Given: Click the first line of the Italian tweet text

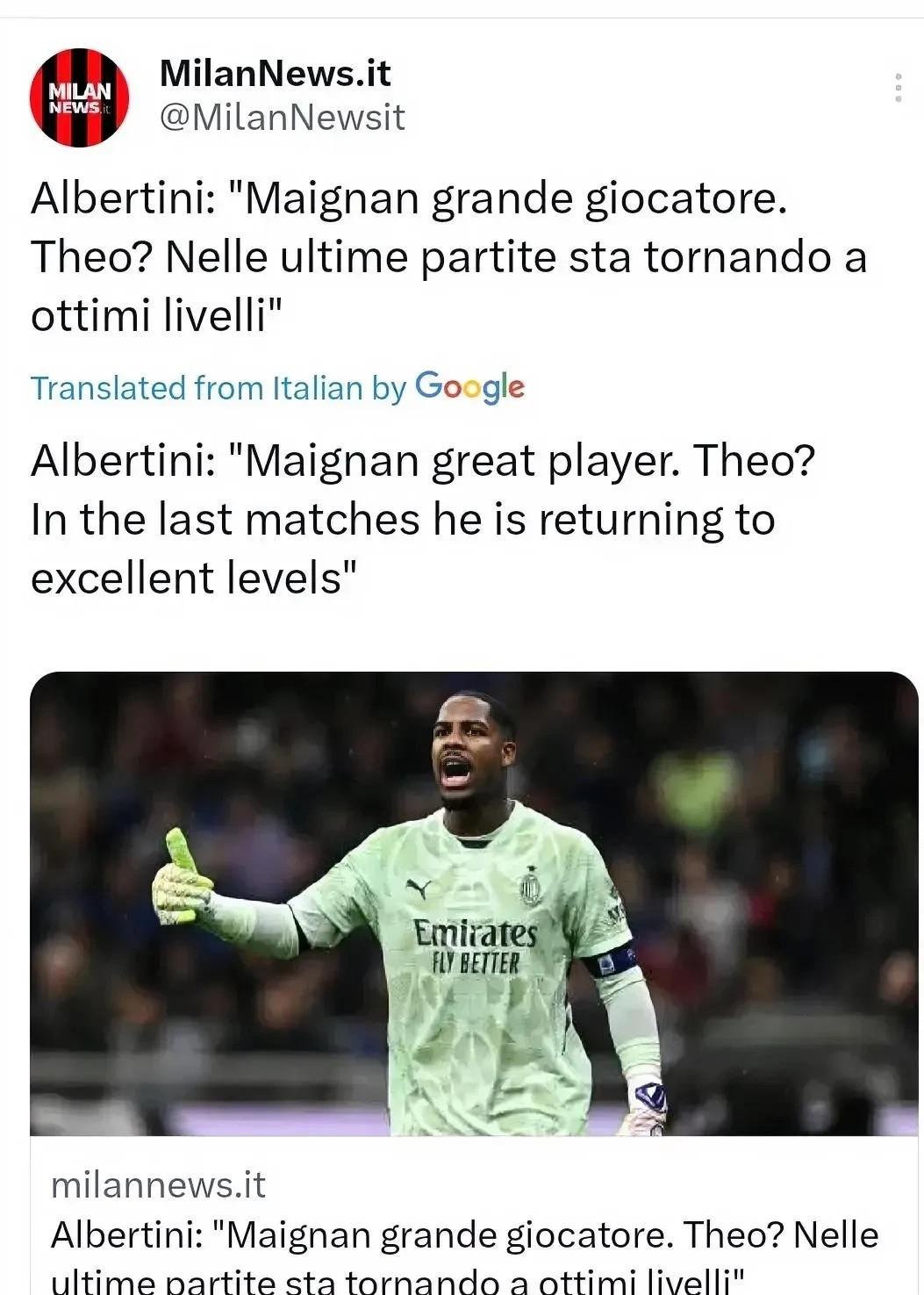Looking at the screenshot, I should [409, 198].
